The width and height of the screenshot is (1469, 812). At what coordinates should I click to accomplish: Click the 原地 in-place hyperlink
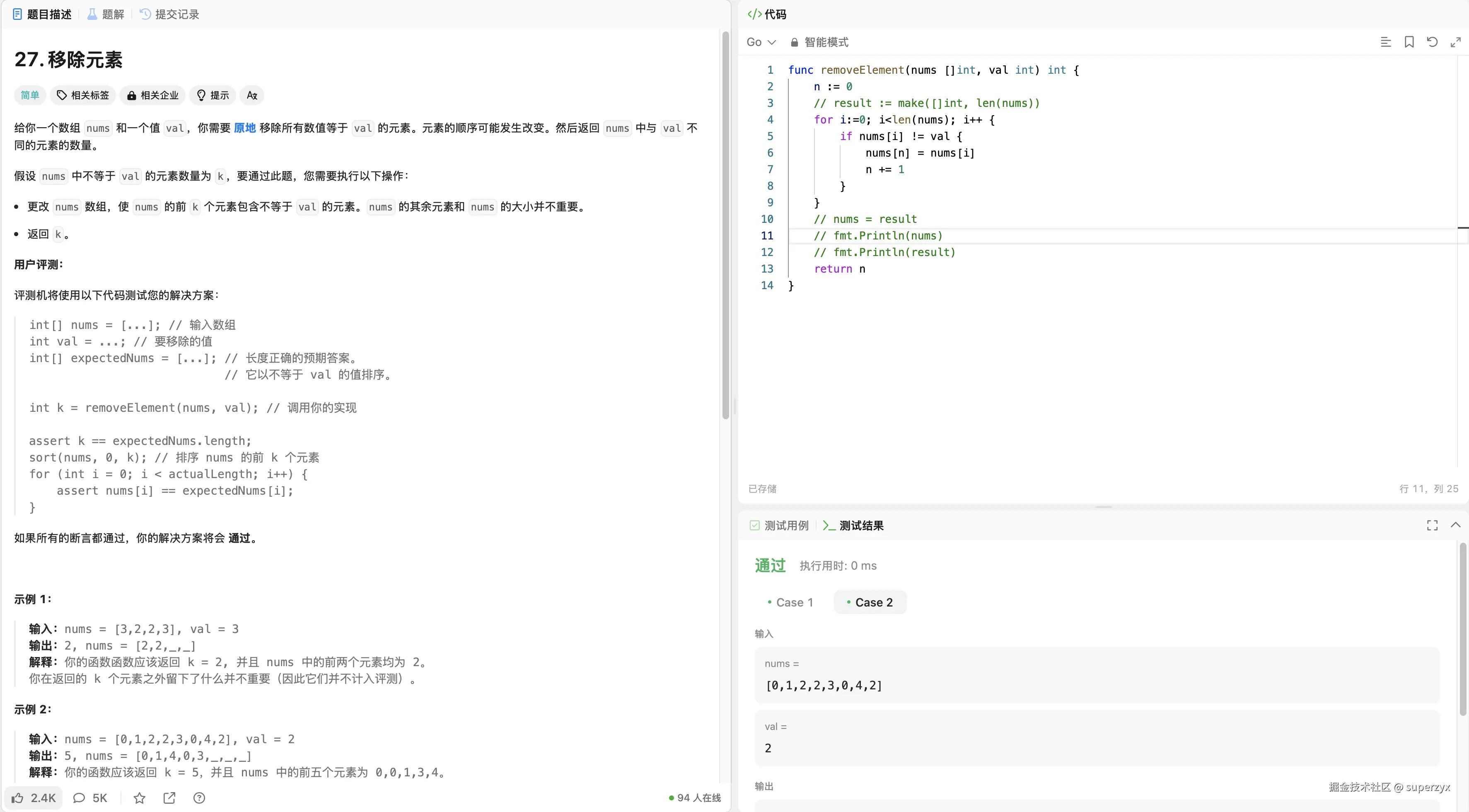click(x=245, y=128)
